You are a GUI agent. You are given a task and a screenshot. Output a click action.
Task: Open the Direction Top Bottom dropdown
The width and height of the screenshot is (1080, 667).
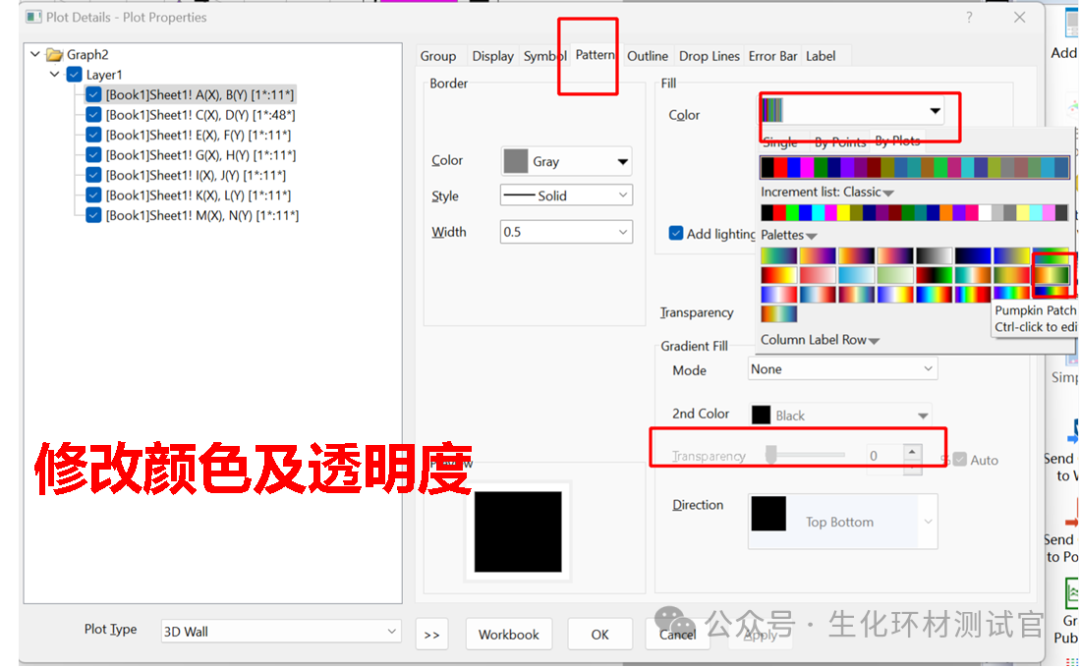(843, 521)
